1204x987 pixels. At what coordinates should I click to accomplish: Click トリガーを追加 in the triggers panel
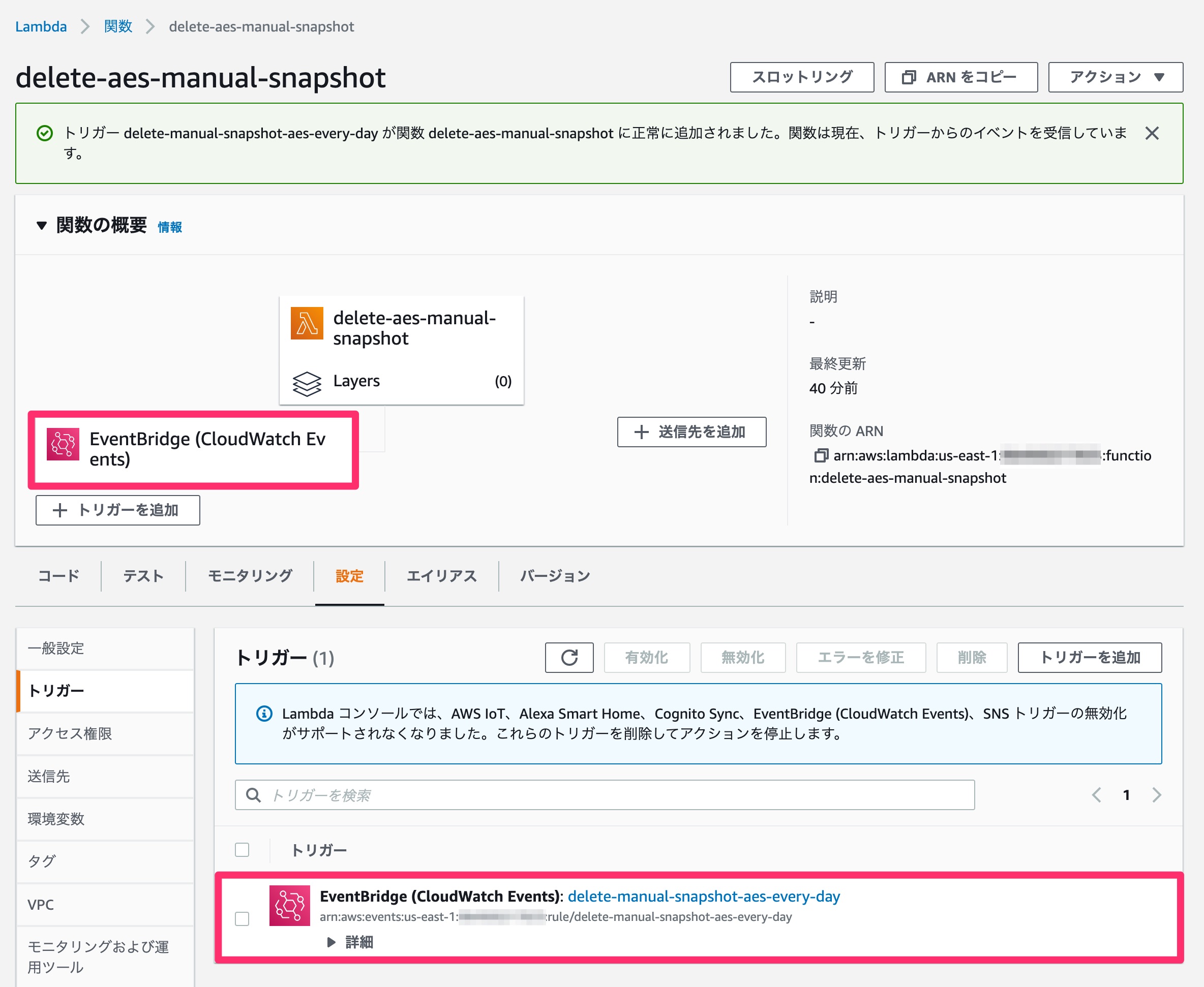point(1090,658)
